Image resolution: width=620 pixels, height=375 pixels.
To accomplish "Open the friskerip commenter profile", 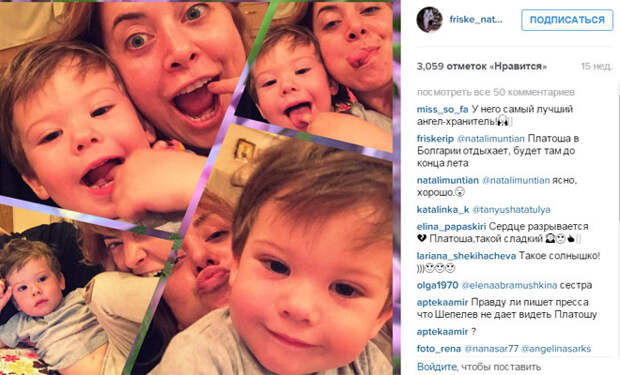I will point(435,139).
